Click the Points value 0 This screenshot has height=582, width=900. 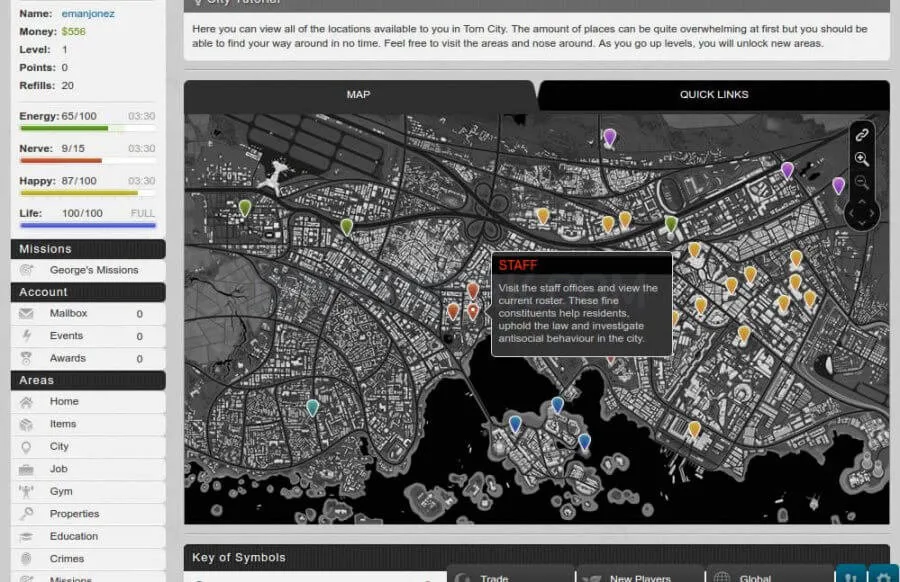[x=64, y=68]
